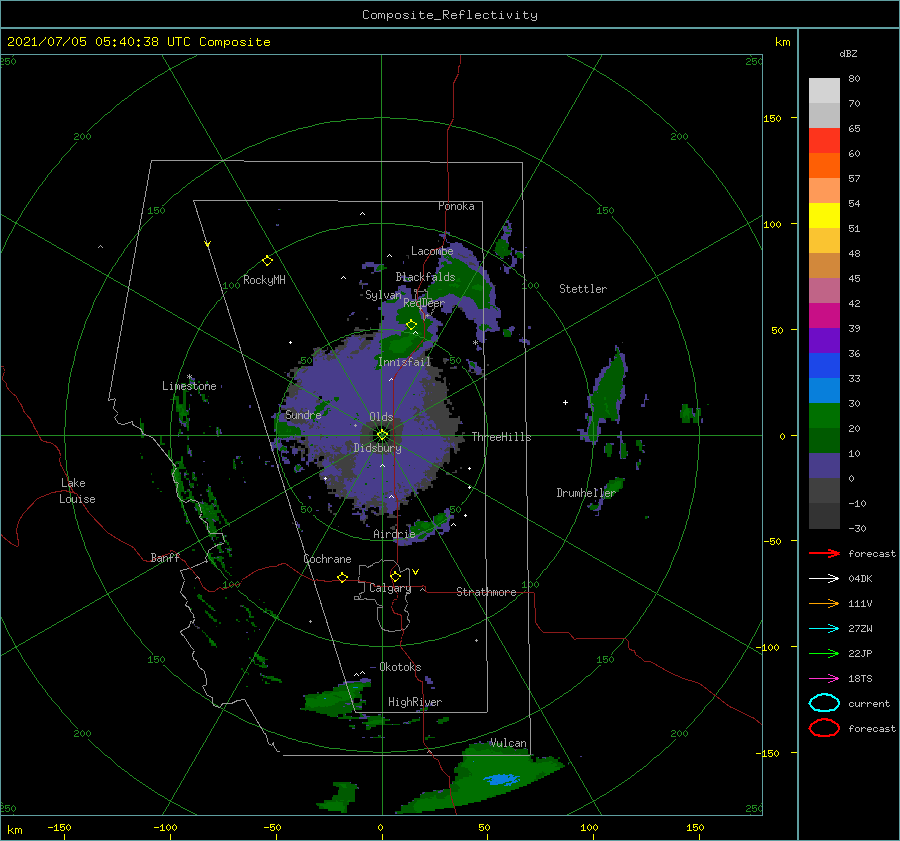Click the Strathmore town label
This screenshot has width=900, height=841.
tap(486, 592)
